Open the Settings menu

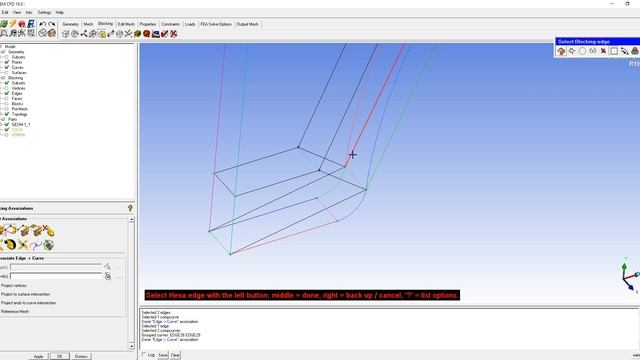44,13
